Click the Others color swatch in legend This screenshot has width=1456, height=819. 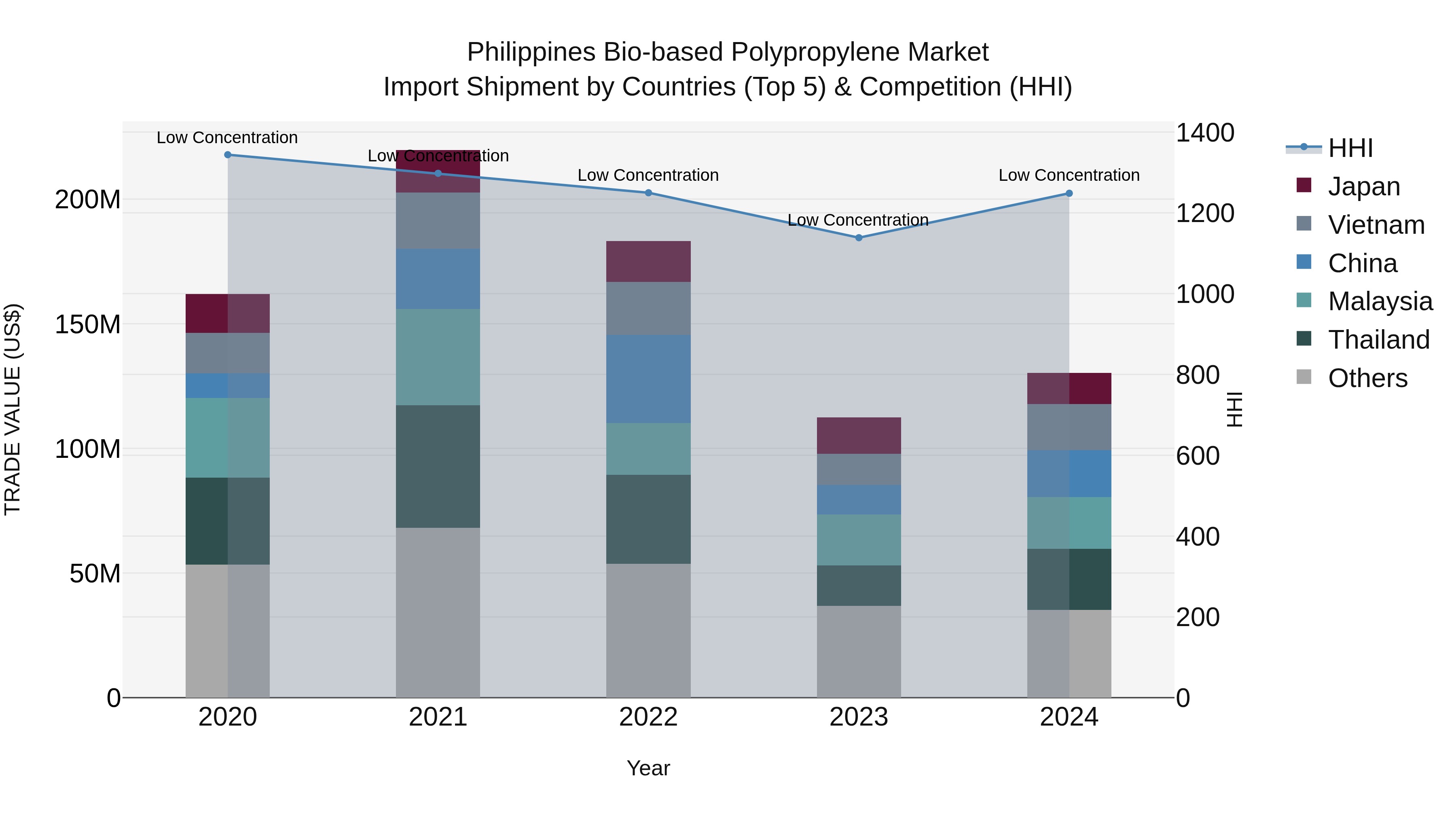(x=1304, y=377)
